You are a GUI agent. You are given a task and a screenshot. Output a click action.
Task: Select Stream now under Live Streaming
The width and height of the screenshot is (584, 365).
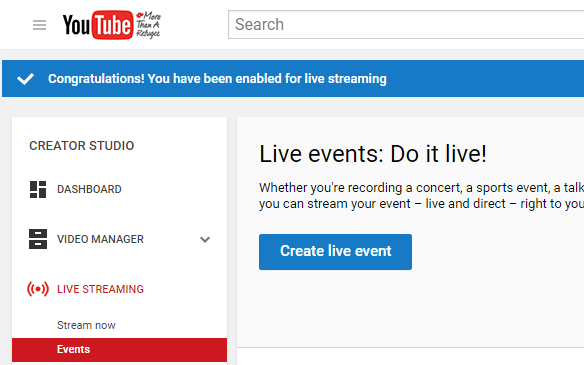[86, 325]
